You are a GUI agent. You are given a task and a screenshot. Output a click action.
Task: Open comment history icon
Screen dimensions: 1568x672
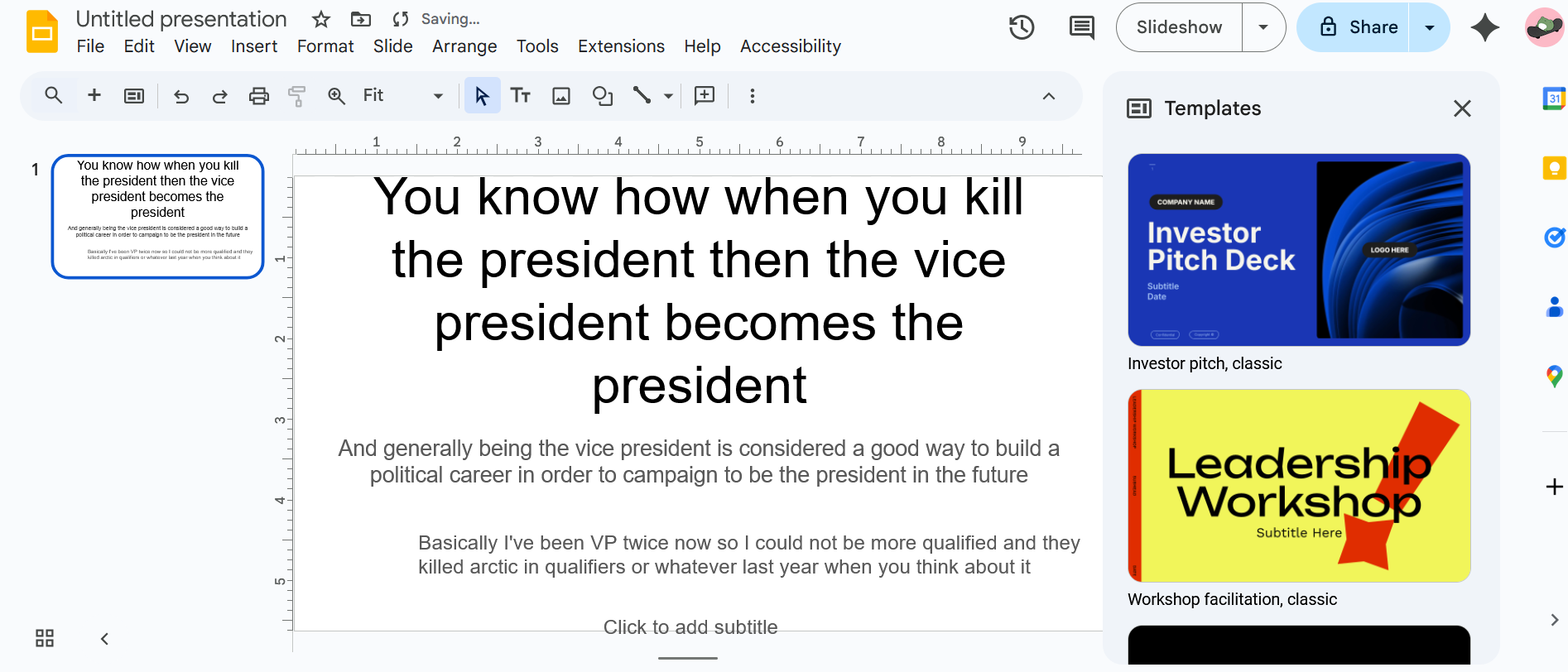click(x=1081, y=27)
